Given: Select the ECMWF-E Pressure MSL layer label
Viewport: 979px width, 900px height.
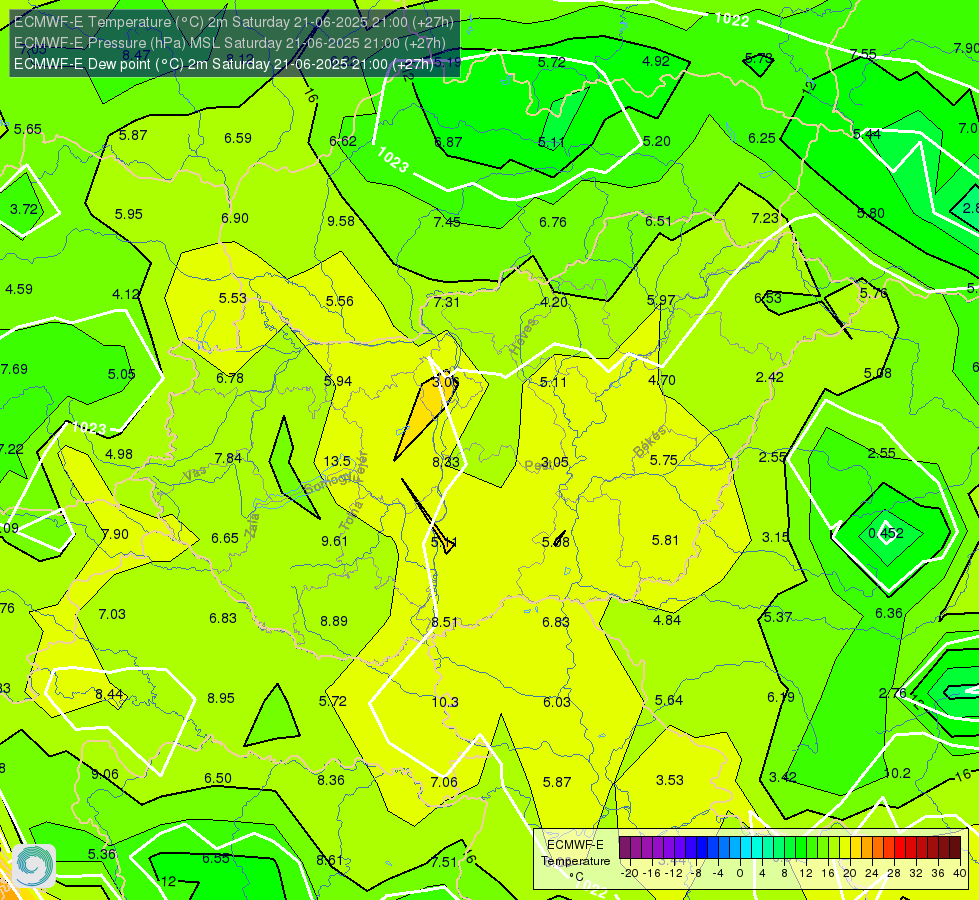Looking at the screenshot, I should (230, 43).
